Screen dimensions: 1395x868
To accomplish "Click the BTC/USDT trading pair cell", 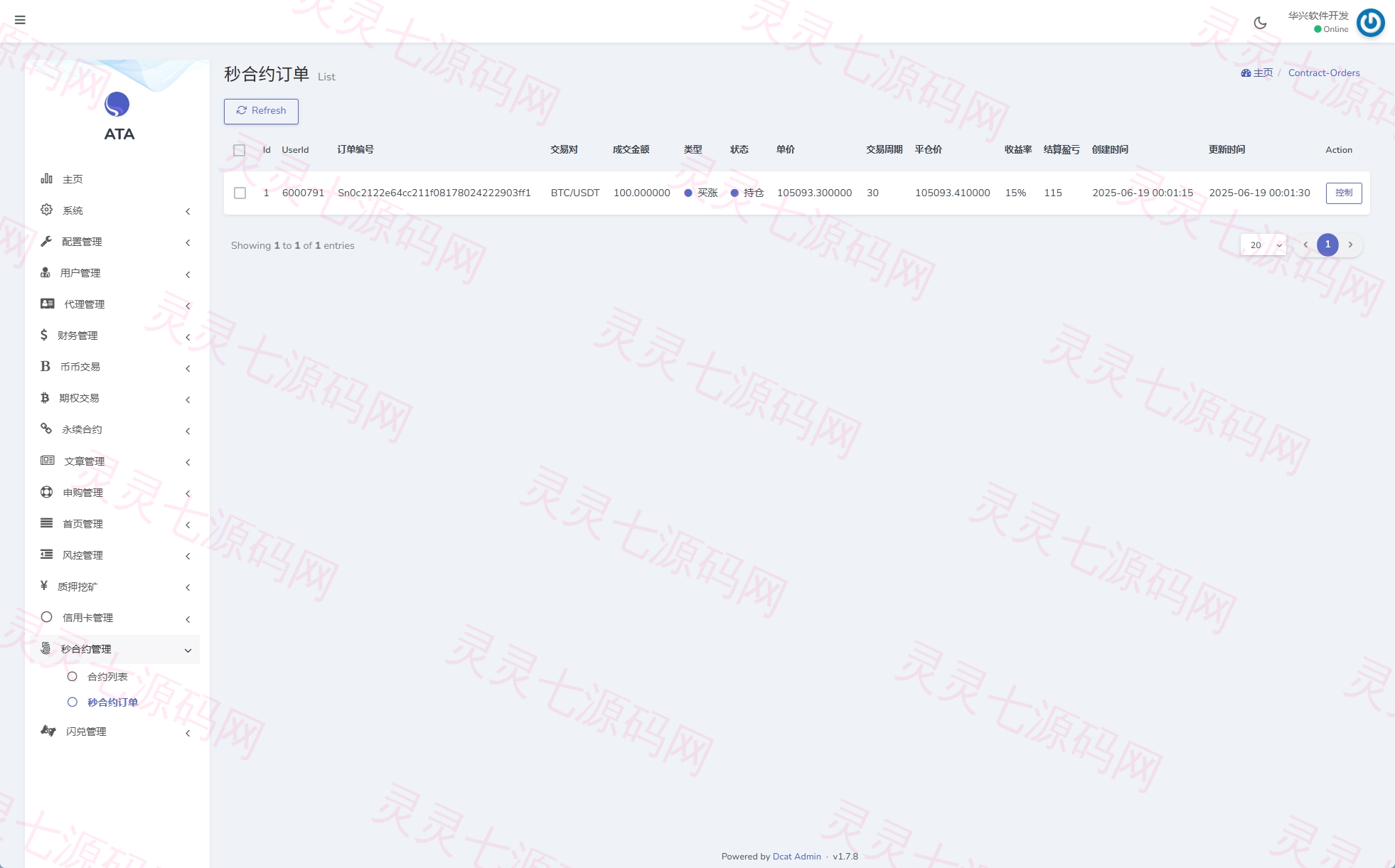I will (x=575, y=193).
